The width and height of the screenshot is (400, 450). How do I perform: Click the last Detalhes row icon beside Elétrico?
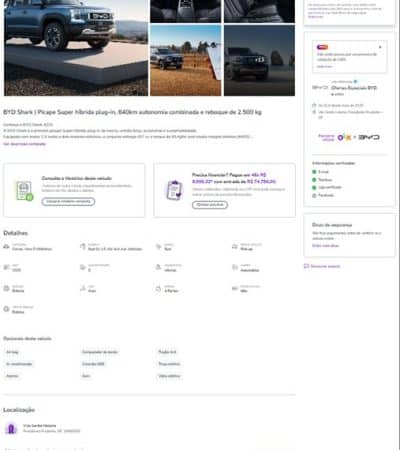click(x=6, y=309)
